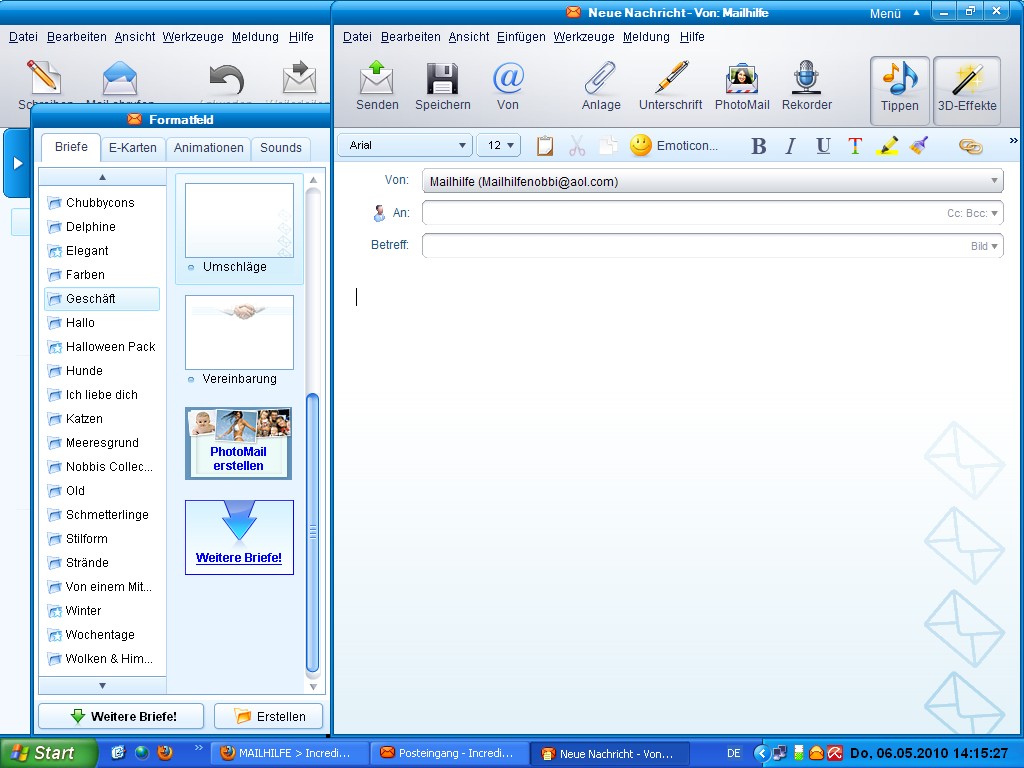Insert a hyperlink with chain icon

970,146
